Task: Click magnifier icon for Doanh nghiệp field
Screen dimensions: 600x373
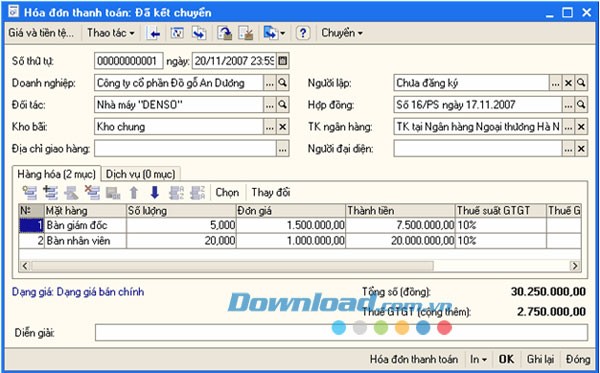Action: click(x=282, y=83)
